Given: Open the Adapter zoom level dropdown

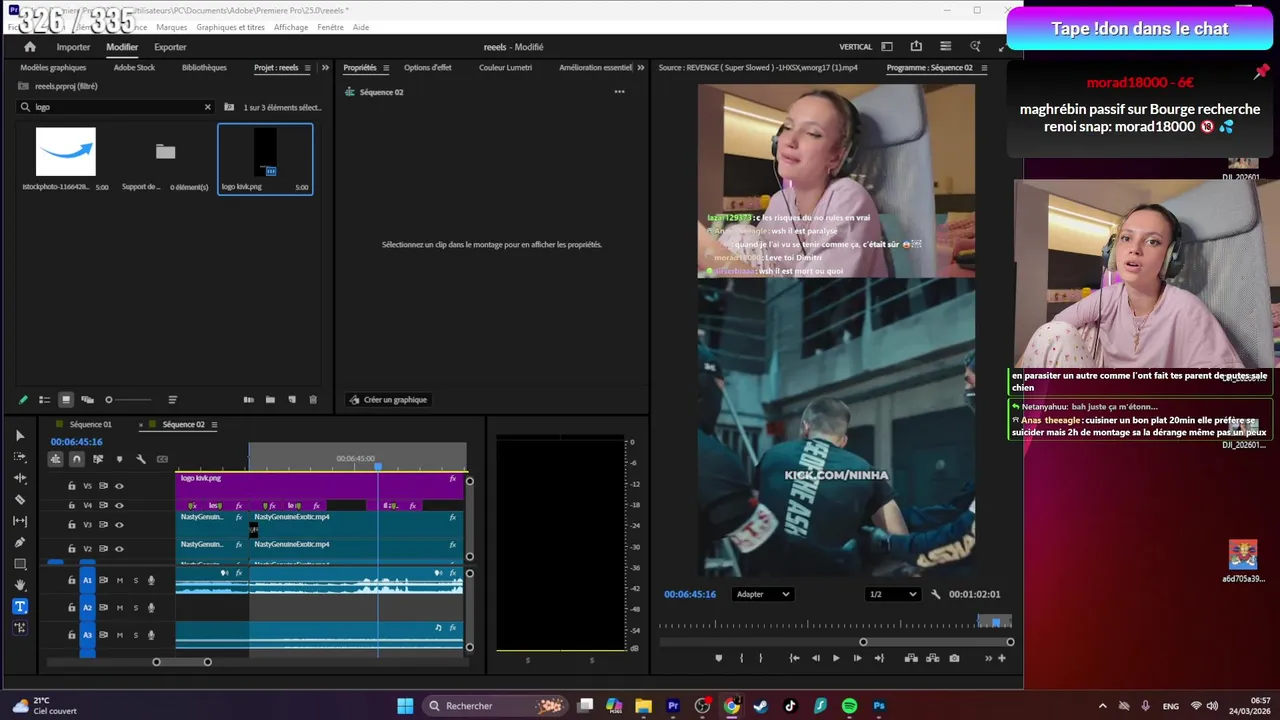Looking at the screenshot, I should point(763,594).
